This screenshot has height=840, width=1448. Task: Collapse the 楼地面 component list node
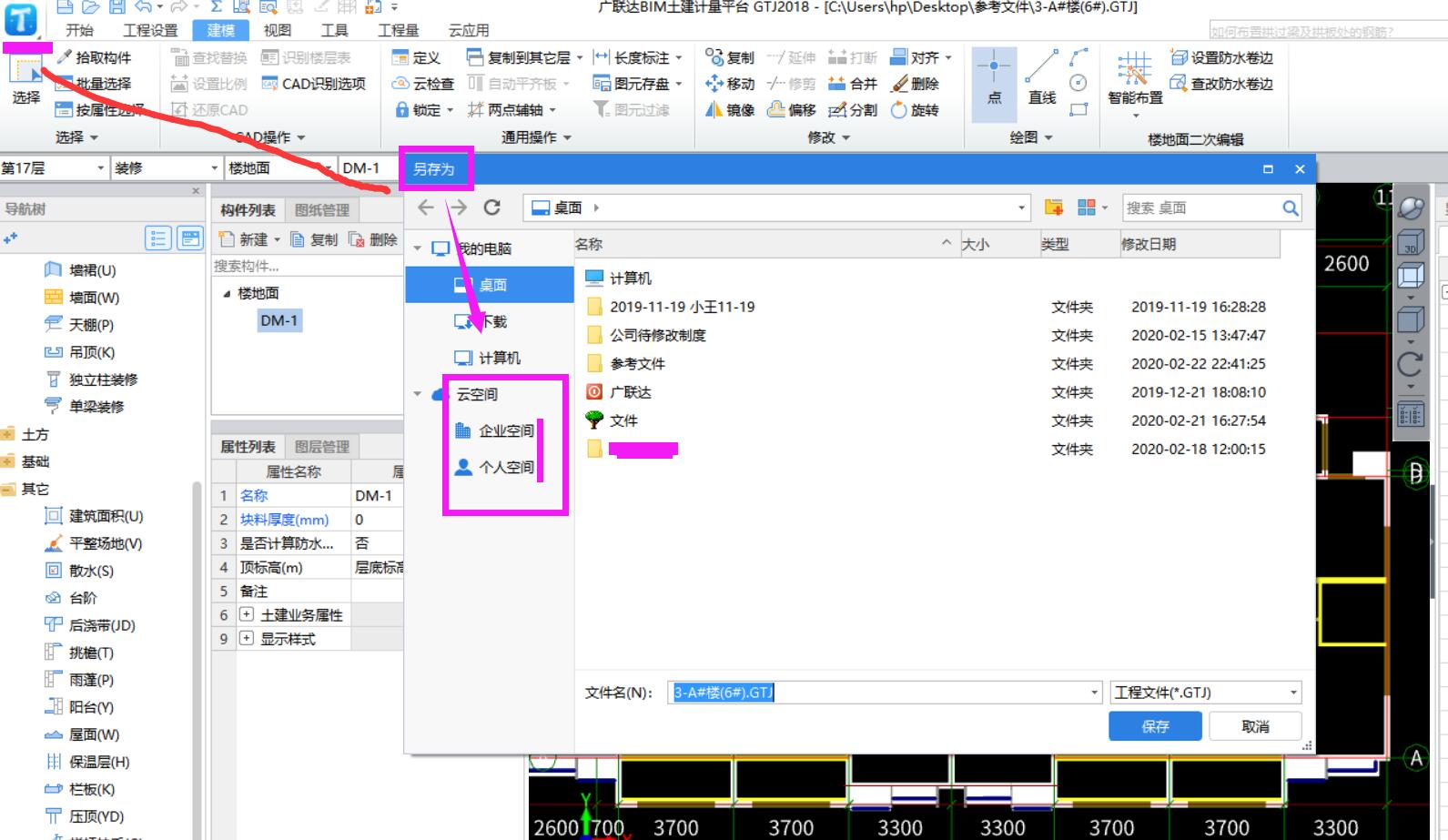click(227, 293)
